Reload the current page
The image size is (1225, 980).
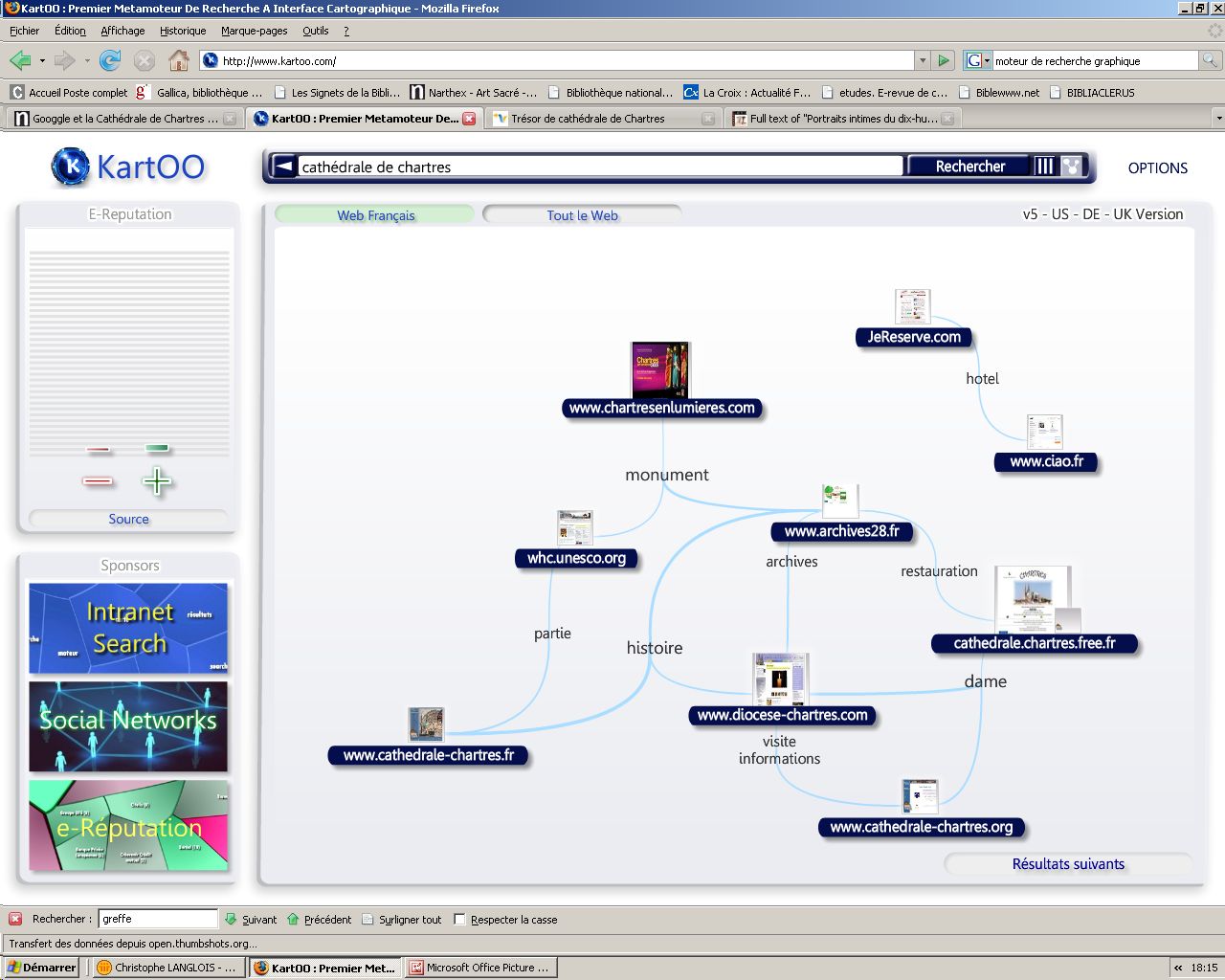coord(110,61)
